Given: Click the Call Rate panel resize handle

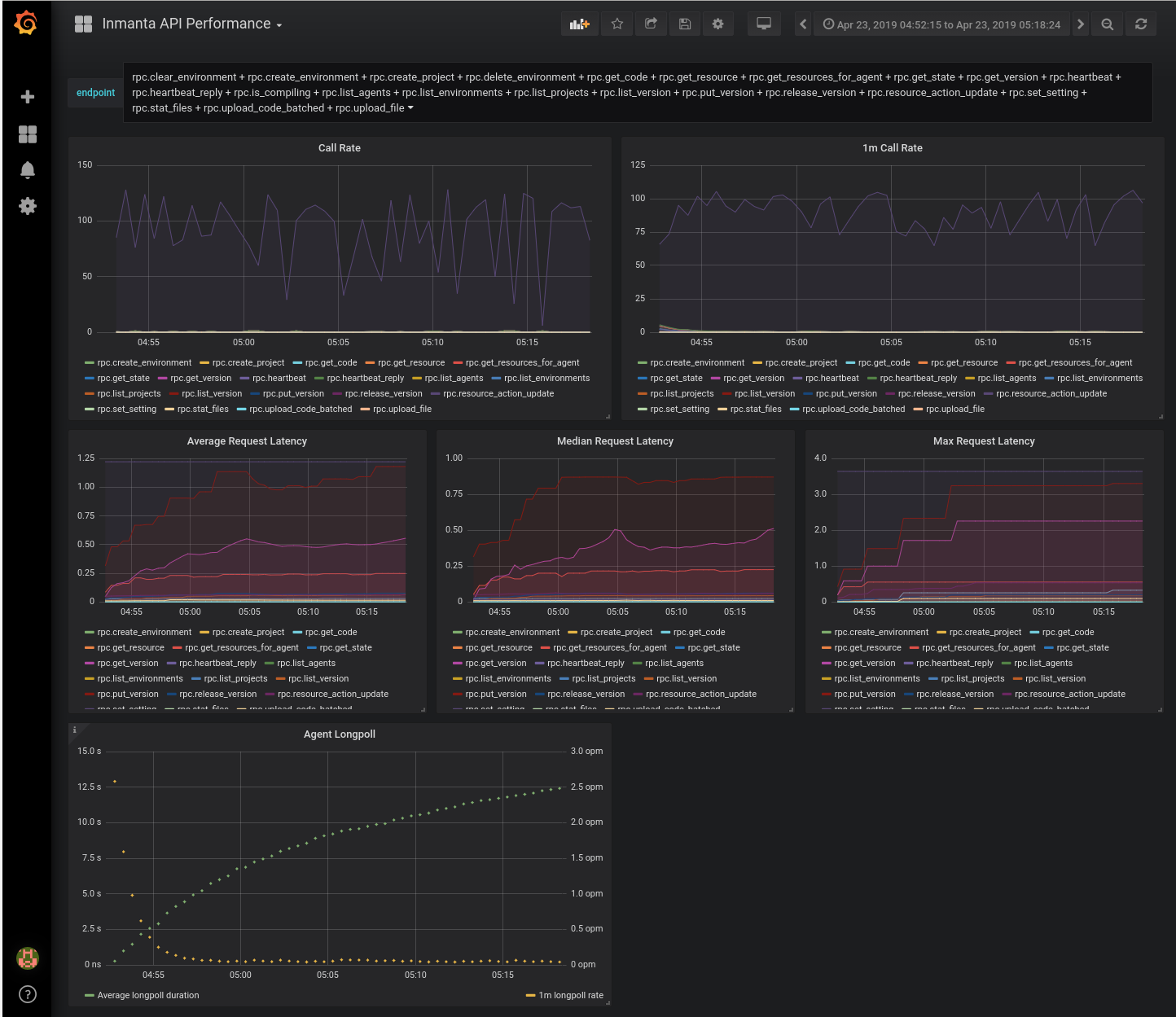Looking at the screenshot, I should pos(608,417).
